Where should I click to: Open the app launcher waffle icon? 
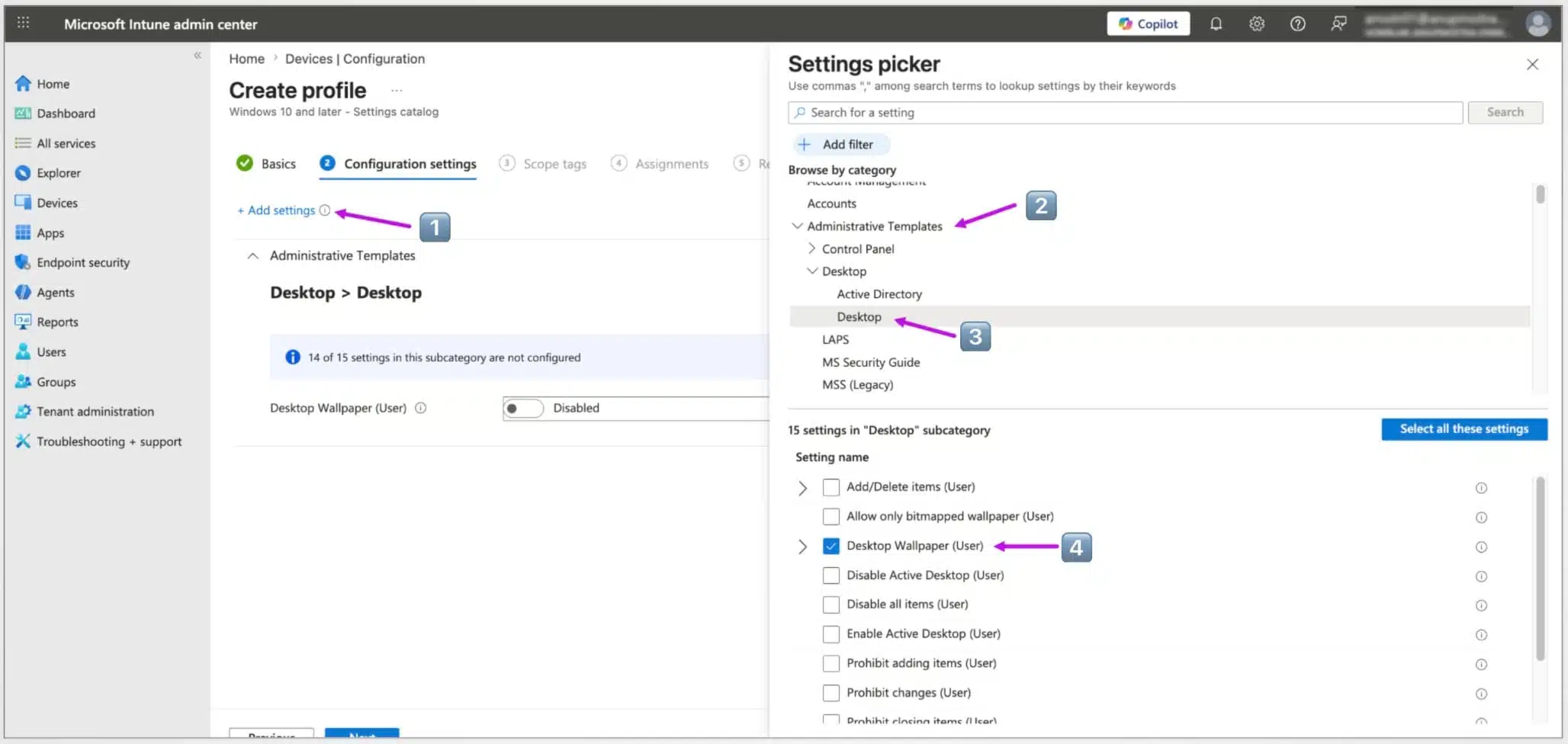[x=23, y=23]
